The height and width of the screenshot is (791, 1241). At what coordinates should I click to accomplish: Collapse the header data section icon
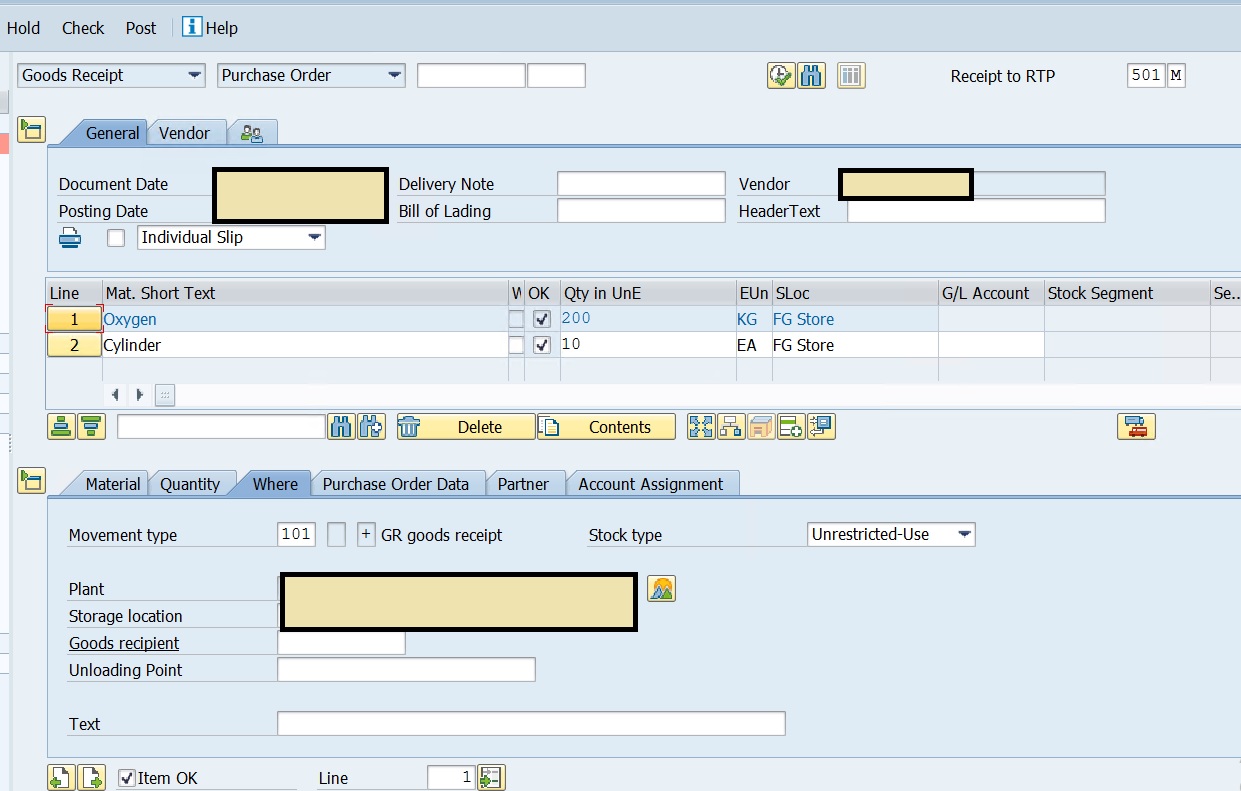tap(32, 129)
